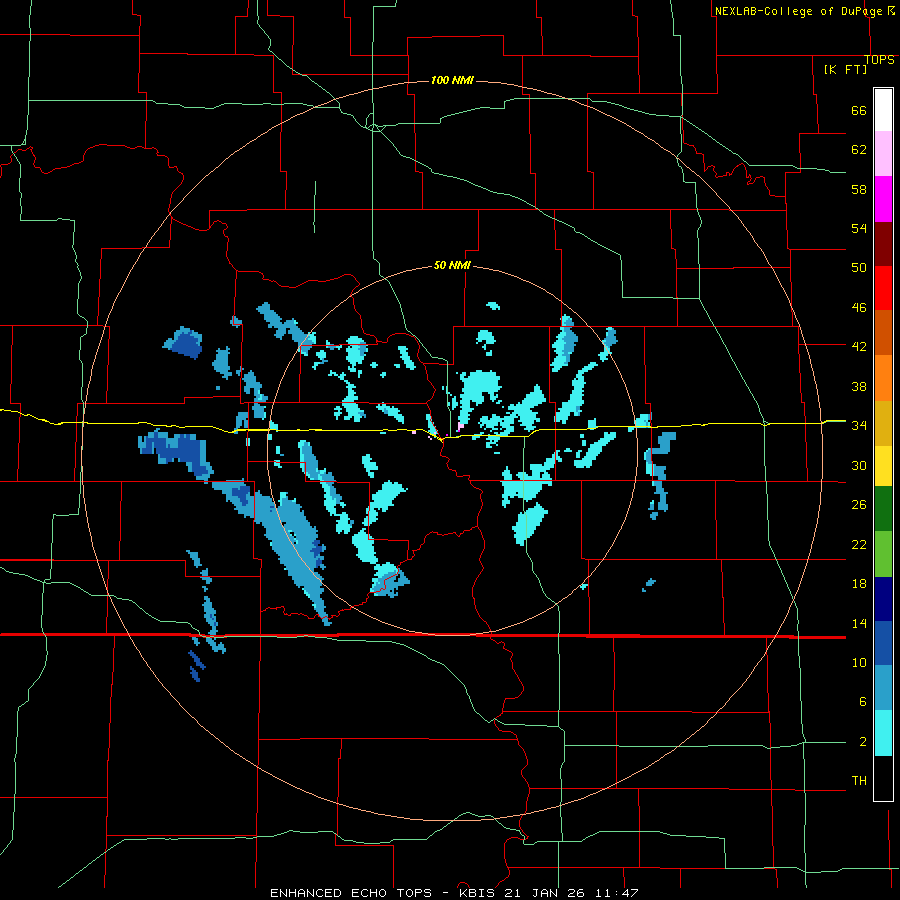Click the white swatch in the tops legend
This screenshot has height=900, width=900.
883,110
